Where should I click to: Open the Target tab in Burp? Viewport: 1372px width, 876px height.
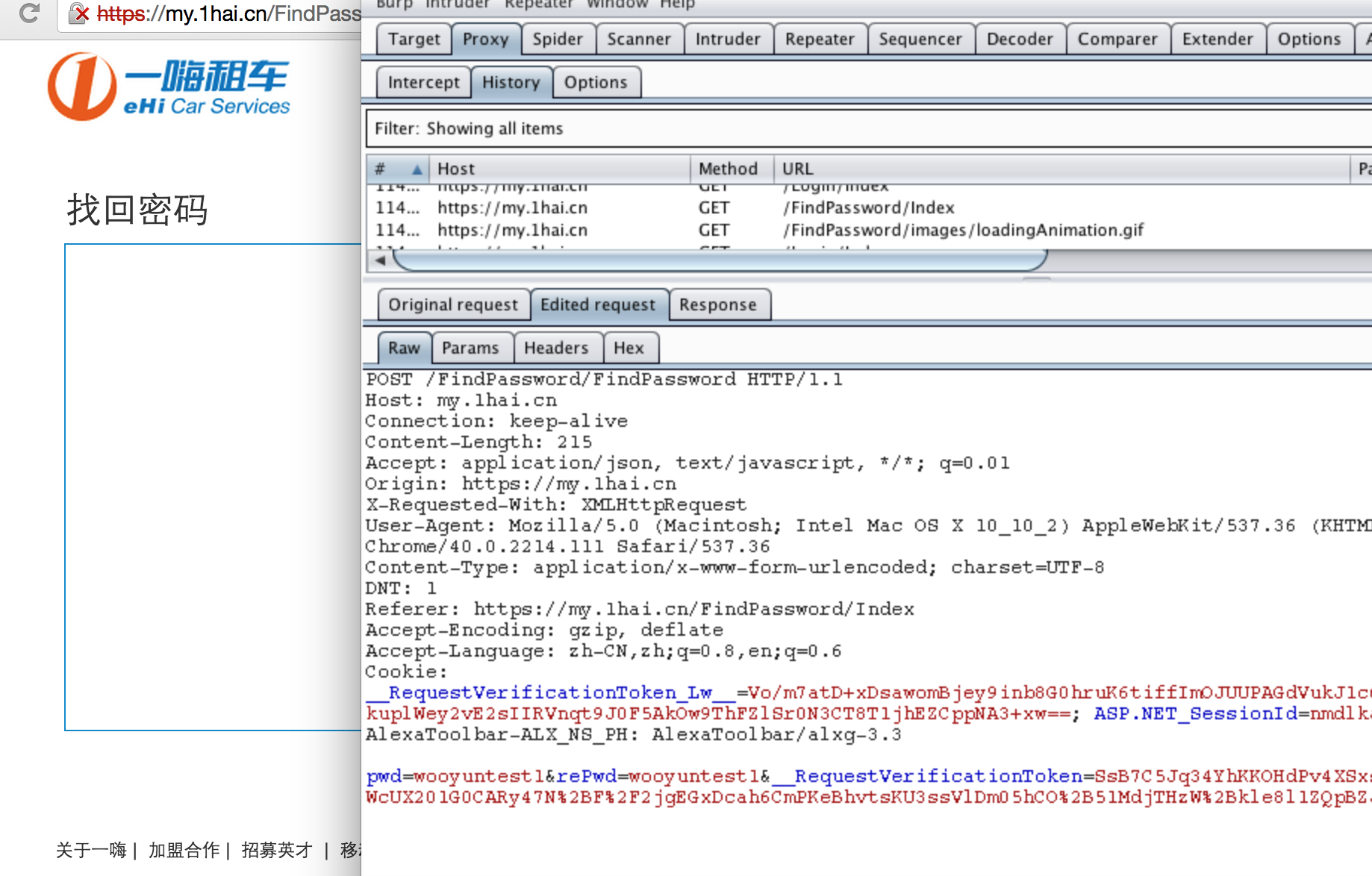click(x=414, y=39)
